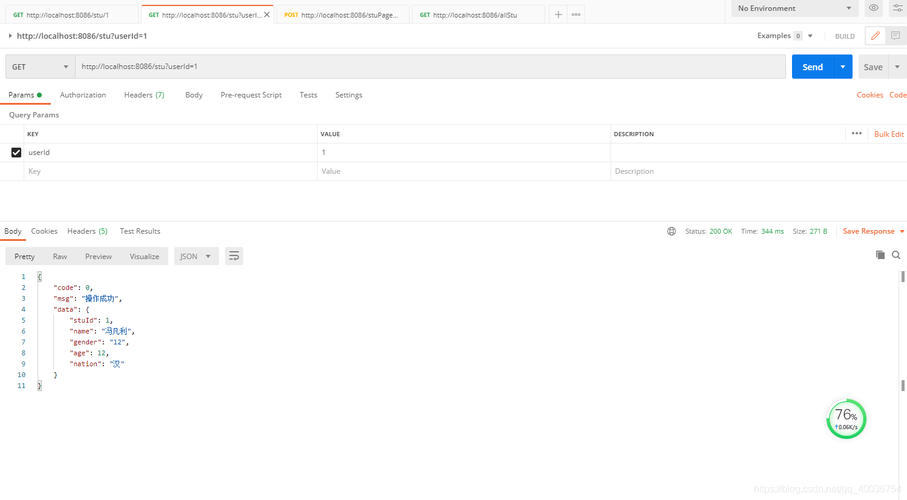Click the "nation" line in response JSON

tap(97, 364)
